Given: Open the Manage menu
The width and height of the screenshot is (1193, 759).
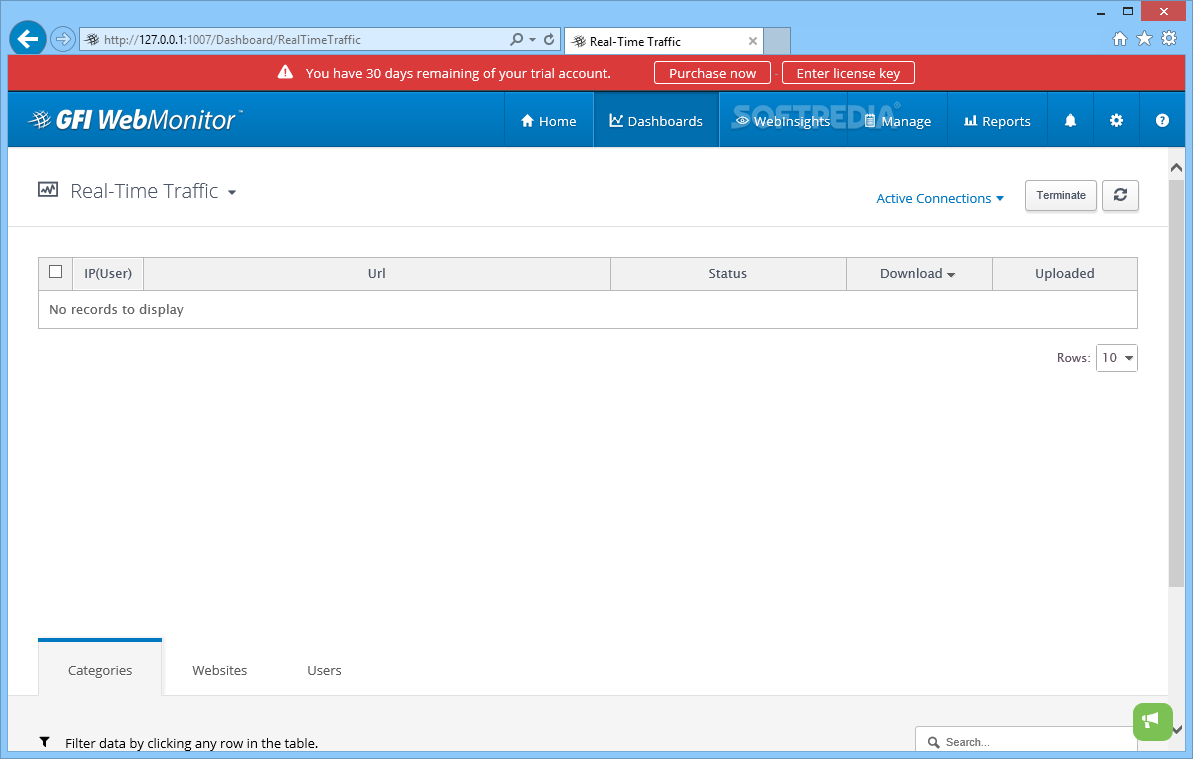Looking at the screenshot, I should pyautogui.click(x=898, y=121).
